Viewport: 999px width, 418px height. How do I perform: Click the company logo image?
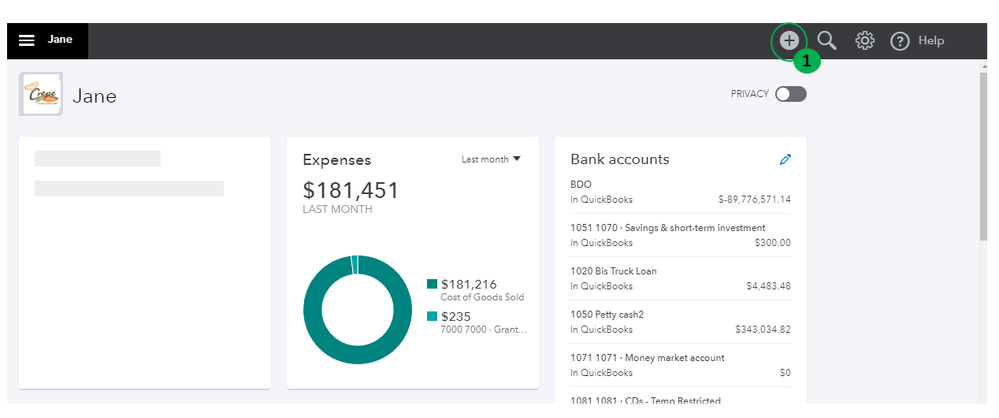tap(42, 95)
